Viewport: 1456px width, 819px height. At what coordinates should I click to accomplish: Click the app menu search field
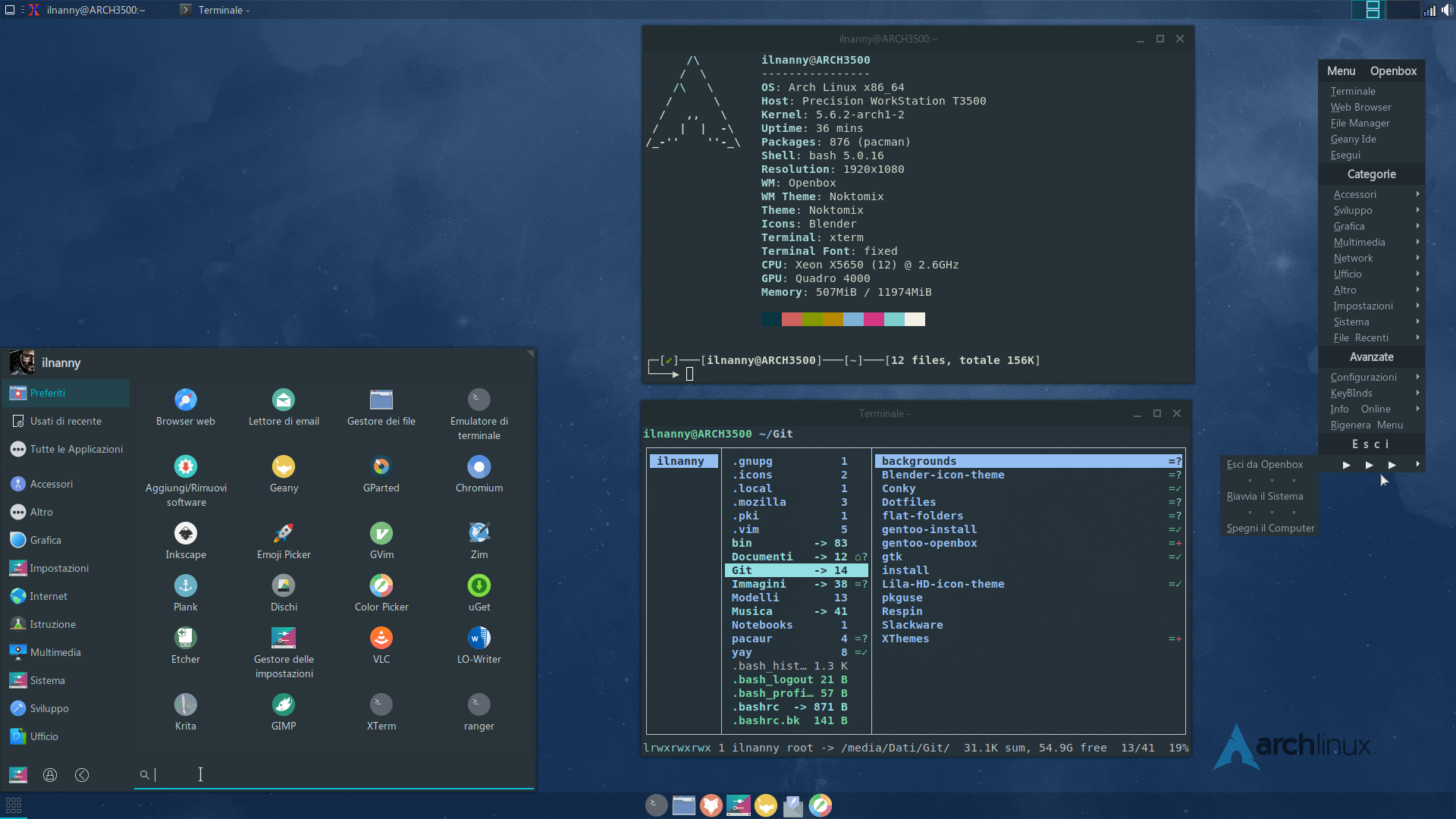click(334, 775)
